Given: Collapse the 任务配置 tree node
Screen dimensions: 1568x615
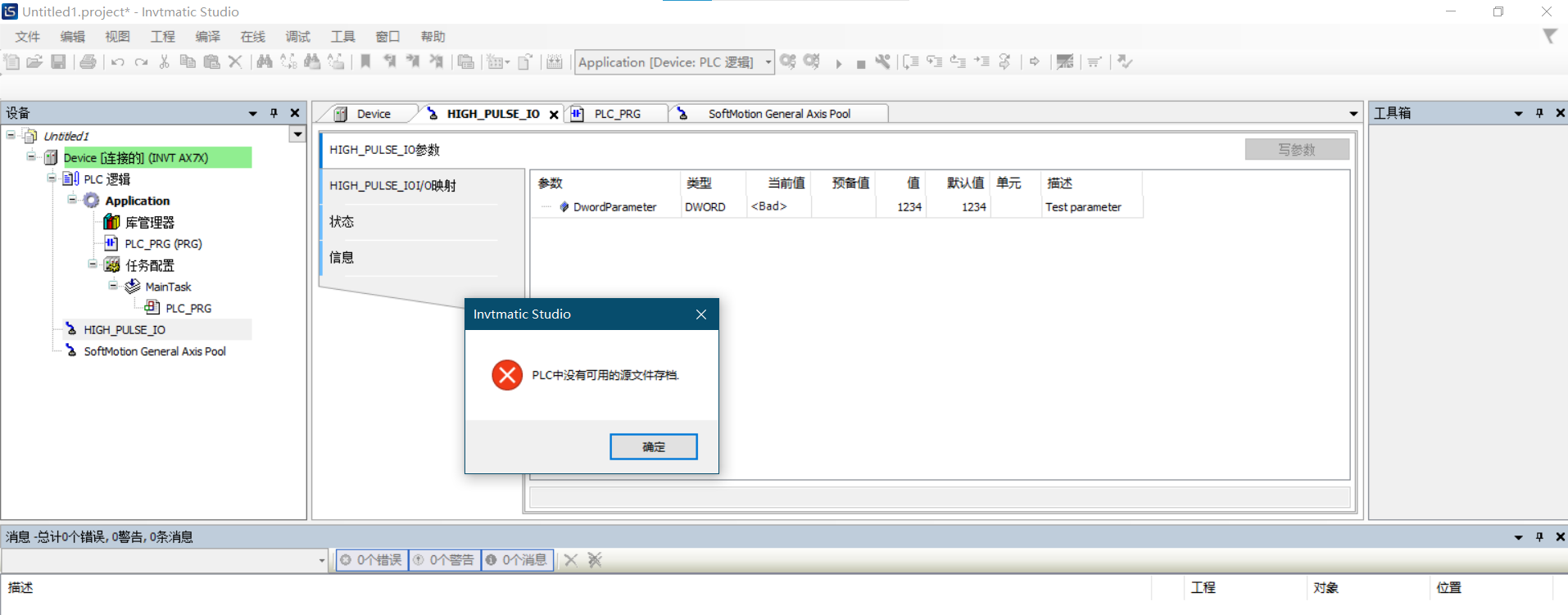Looking at the screenshot, I should pyautogui.click(x=93, y=264).
